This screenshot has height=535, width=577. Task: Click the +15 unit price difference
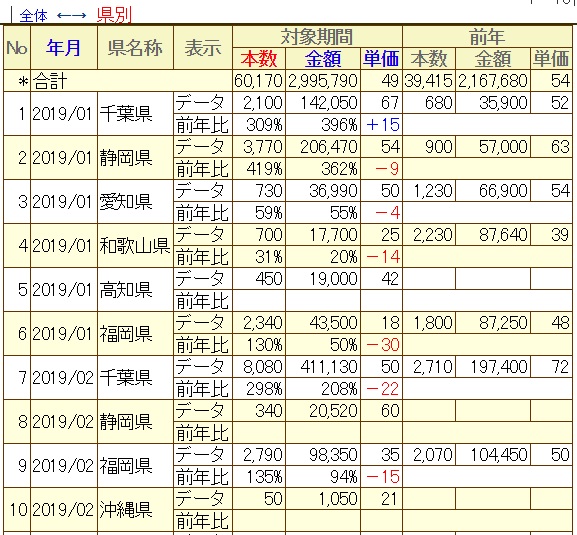383,125
